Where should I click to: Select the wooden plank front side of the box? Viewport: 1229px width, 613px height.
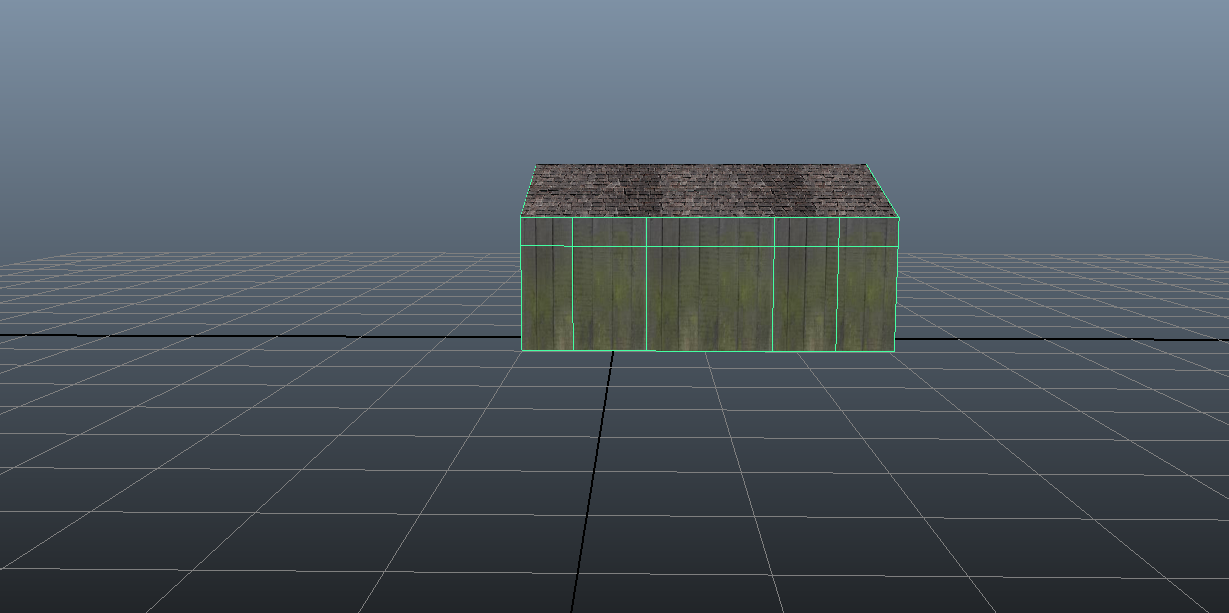(x=708, y=284)
